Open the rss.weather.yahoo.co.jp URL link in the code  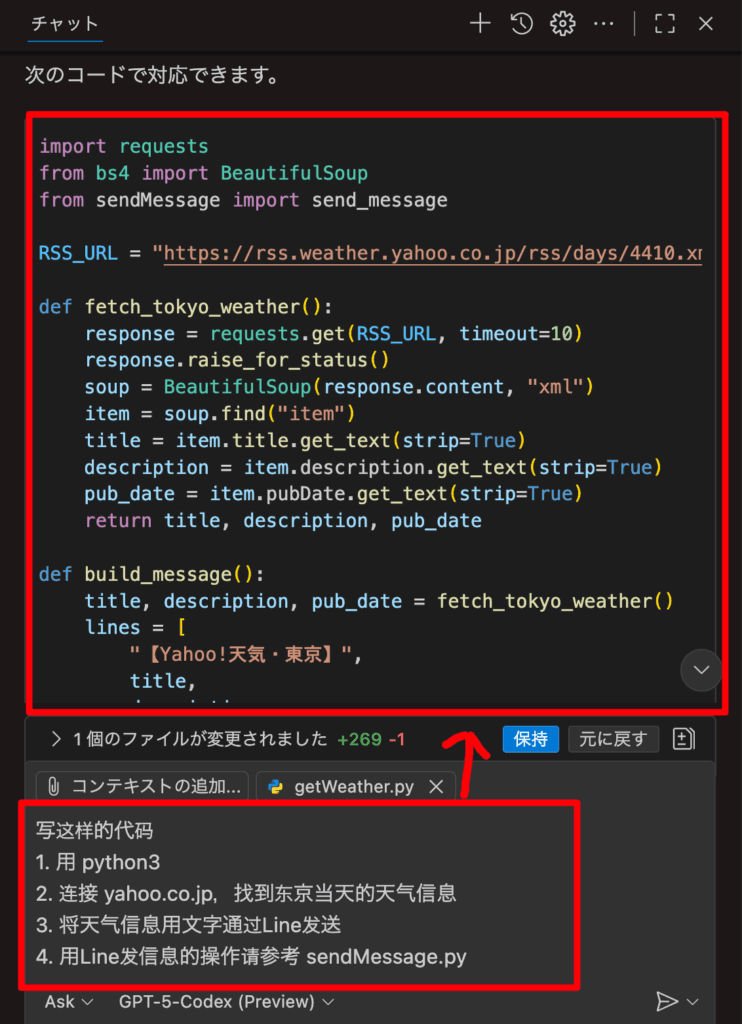pyautogui.click(x=432, y=254)
